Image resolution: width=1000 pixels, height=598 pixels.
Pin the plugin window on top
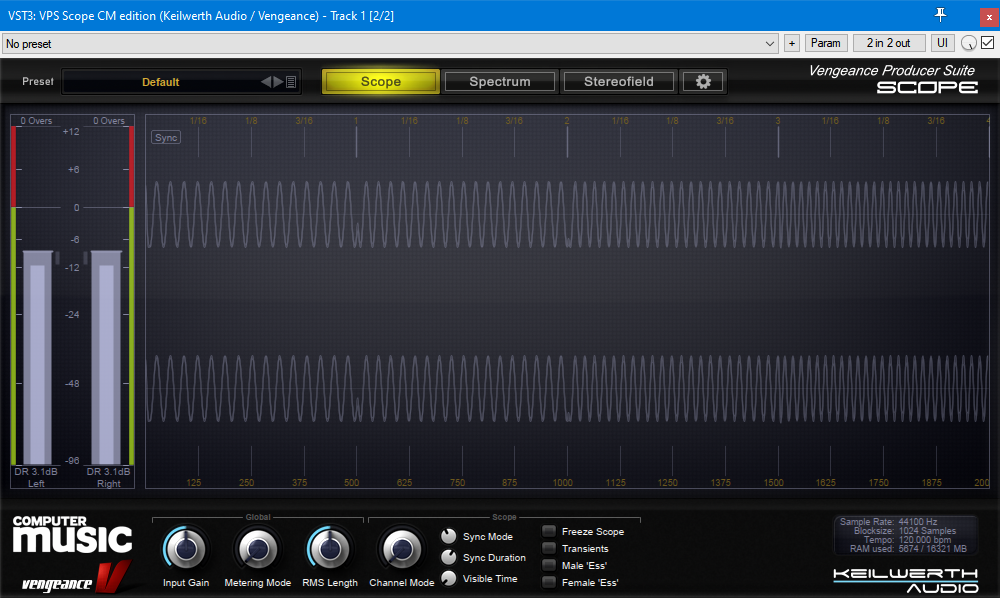[941, 15]
